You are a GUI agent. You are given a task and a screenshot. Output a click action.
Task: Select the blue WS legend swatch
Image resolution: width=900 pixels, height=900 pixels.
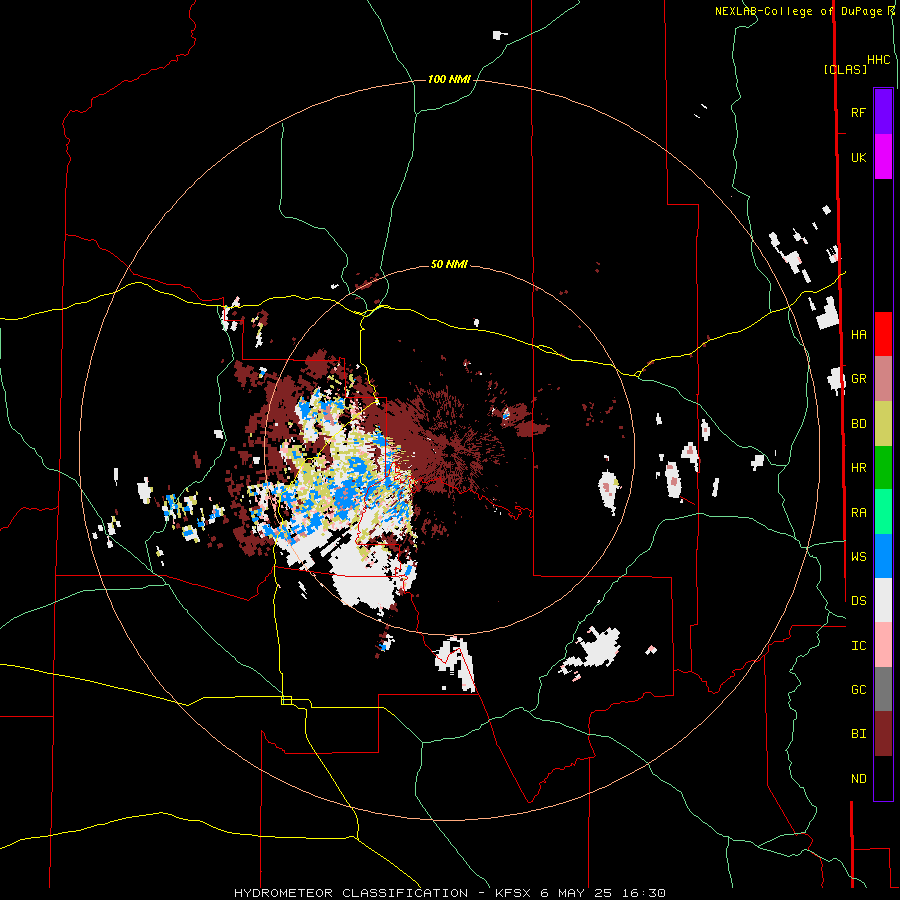pyautogui.click(x=883, y=556)
